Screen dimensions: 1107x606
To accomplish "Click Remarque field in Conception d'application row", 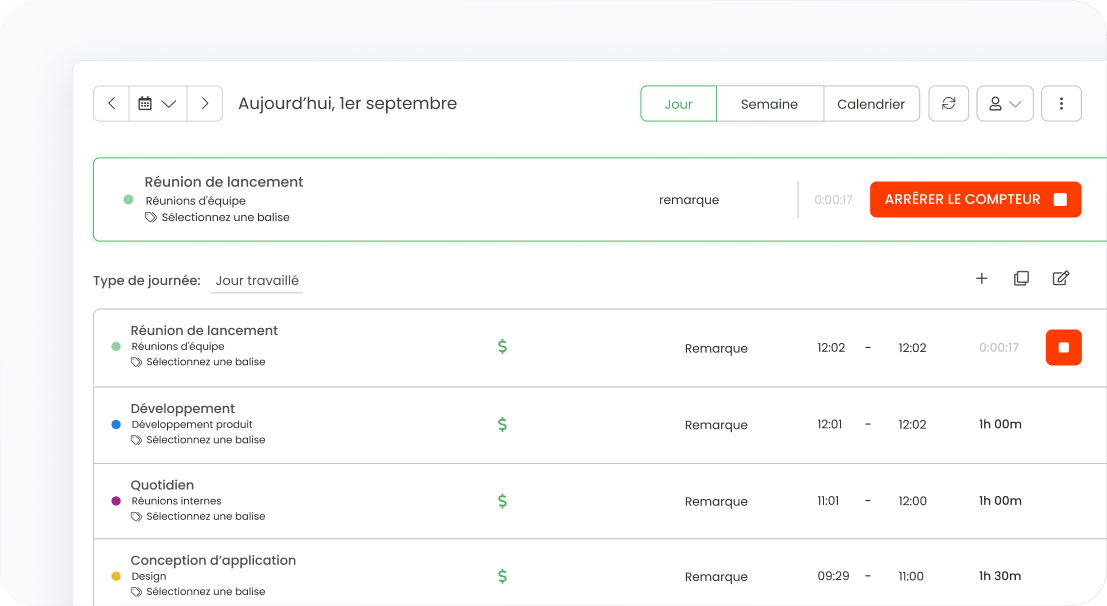I will 716,577.
